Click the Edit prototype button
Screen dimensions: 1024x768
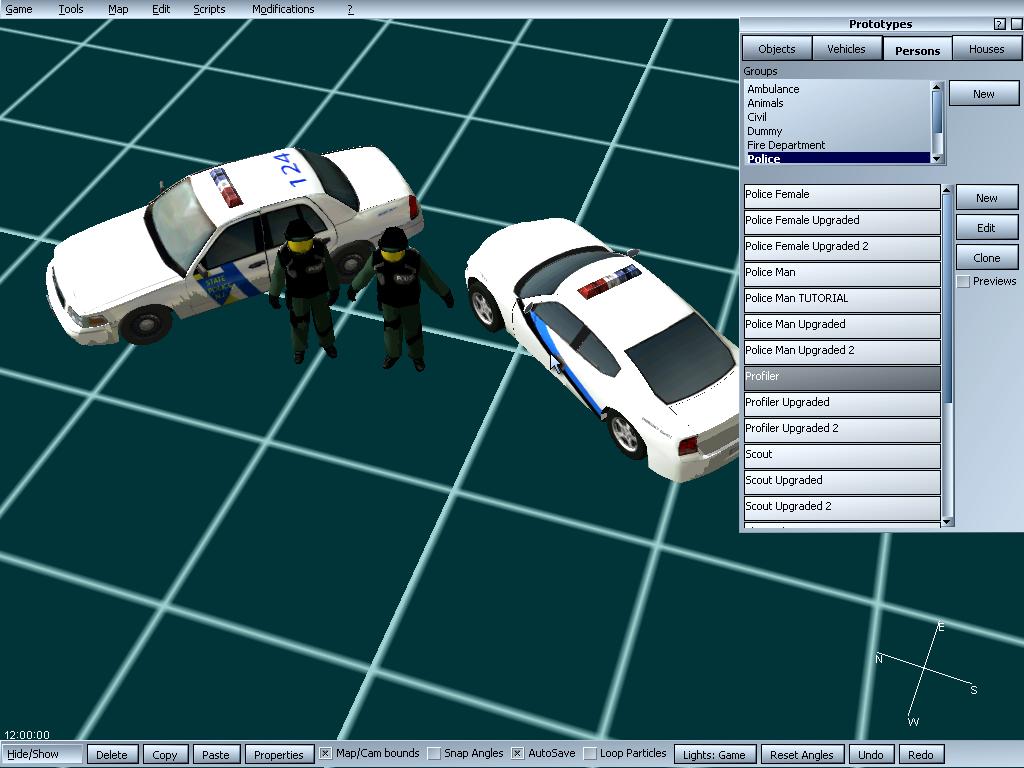point(987,228)
